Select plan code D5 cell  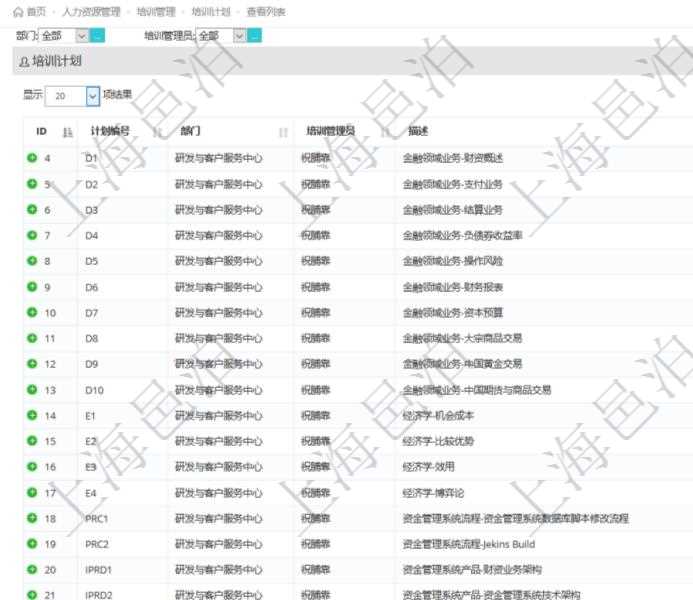(91, 261)
